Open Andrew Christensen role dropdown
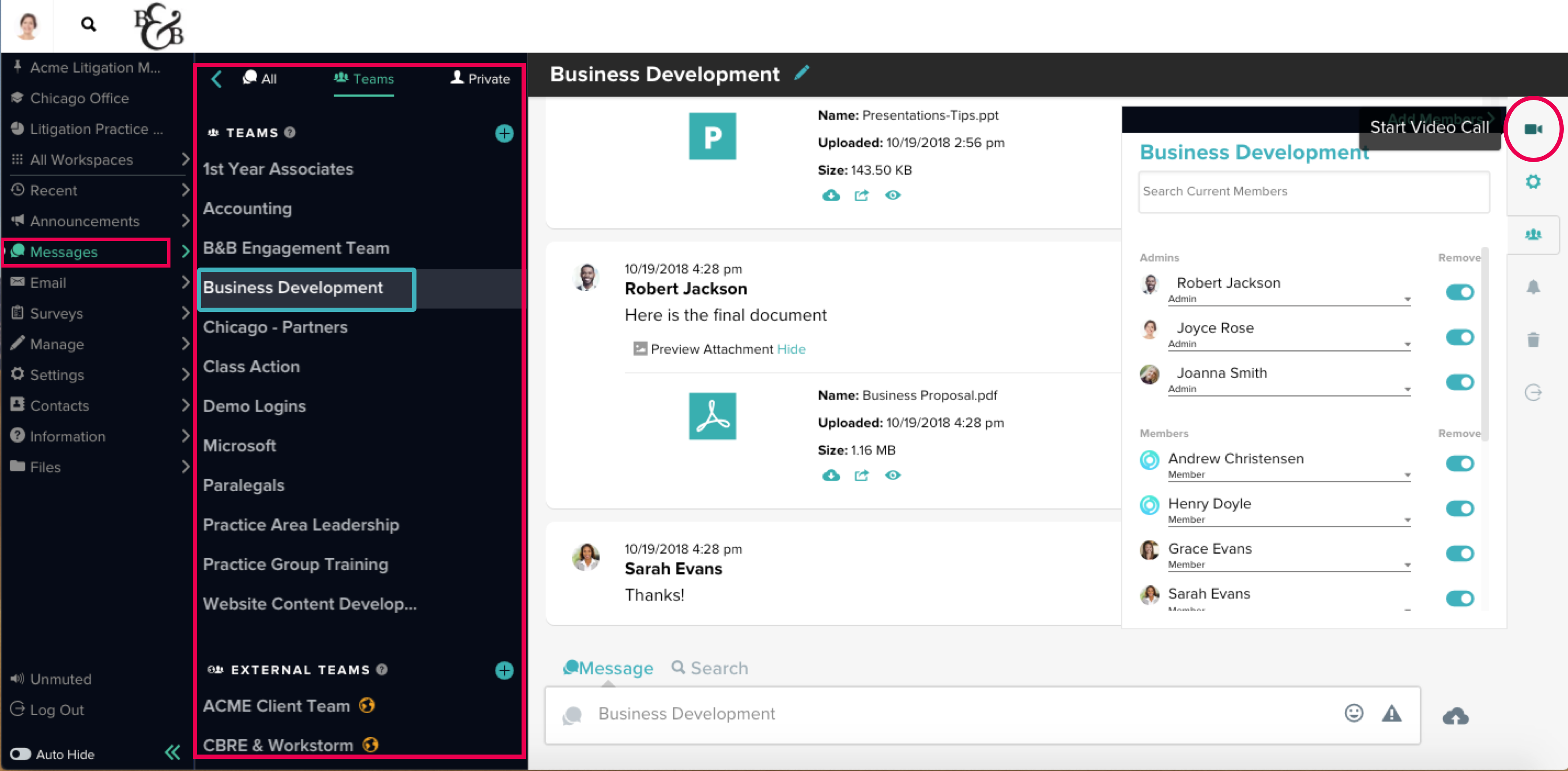1568x771 pixels. point(1289,475)
